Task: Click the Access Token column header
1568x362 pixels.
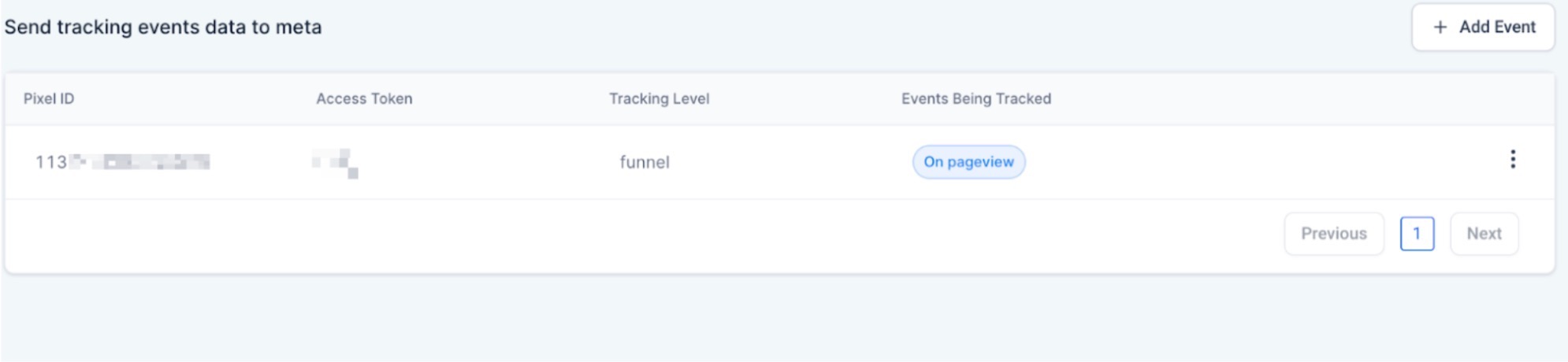Action: [364, 99]
